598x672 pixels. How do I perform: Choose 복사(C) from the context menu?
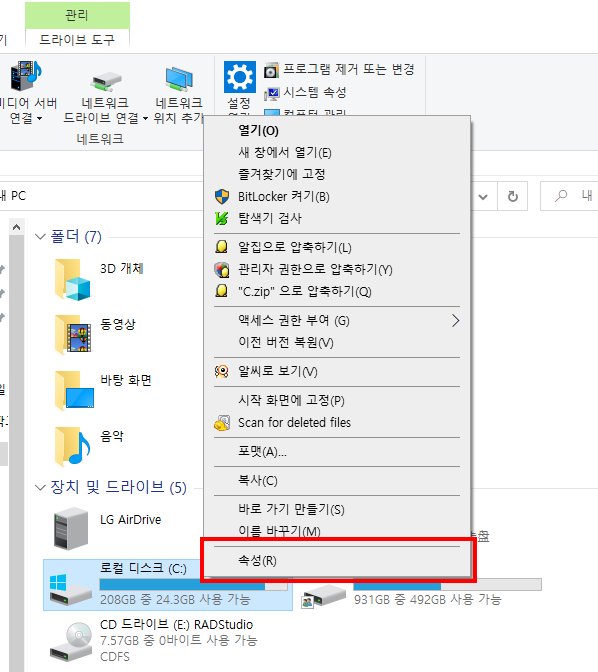[x=337, y=480]
